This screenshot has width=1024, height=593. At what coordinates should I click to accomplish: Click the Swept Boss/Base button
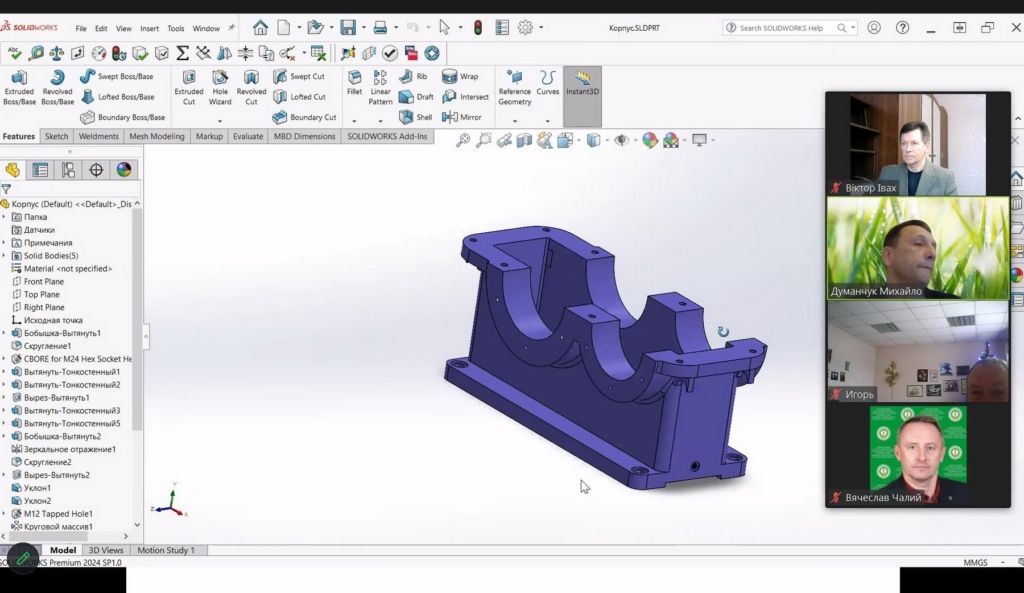point(117,76)
